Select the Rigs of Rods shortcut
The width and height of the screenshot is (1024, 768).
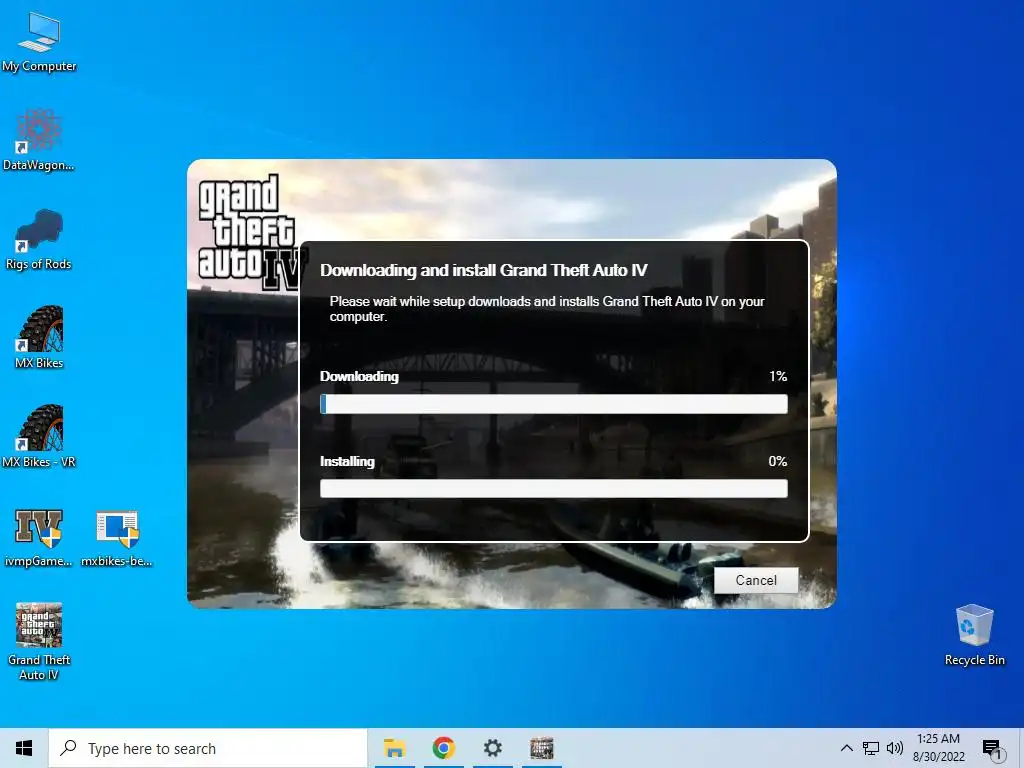point(39,240)
